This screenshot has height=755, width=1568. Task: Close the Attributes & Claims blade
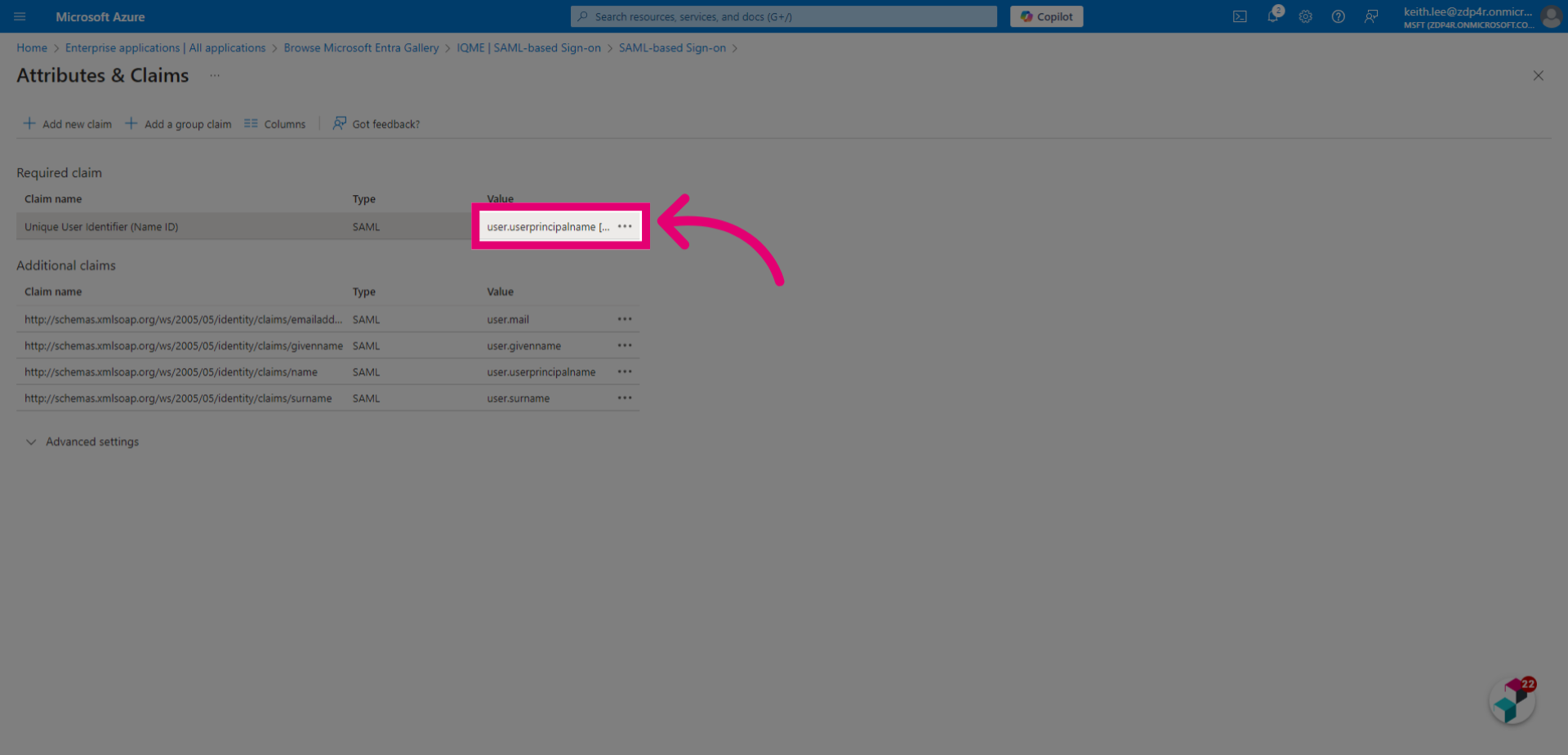(1538, 75)
